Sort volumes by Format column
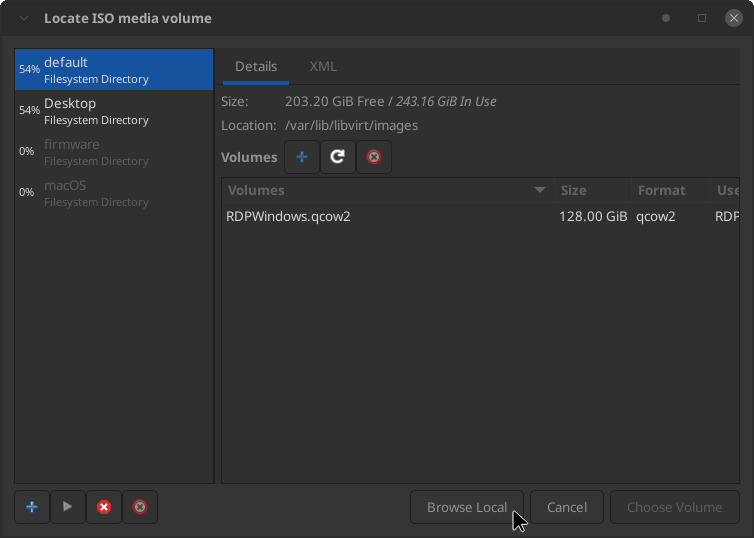The width and height of the screenshot is (754, 538). (668, 190)
